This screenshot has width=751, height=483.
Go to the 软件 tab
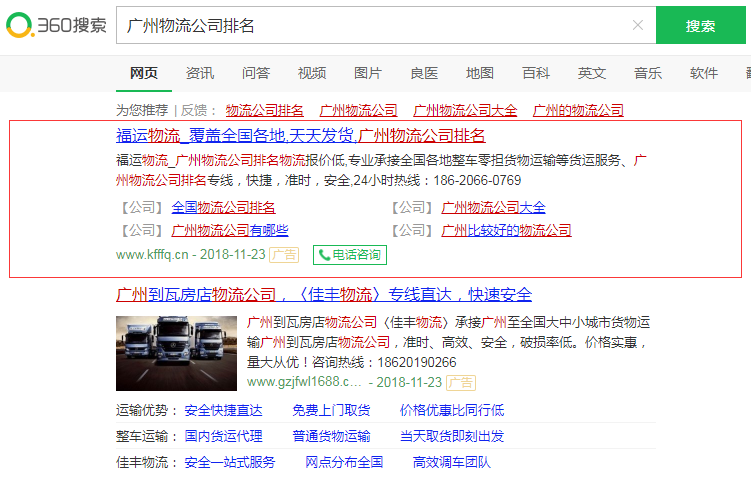704,73
